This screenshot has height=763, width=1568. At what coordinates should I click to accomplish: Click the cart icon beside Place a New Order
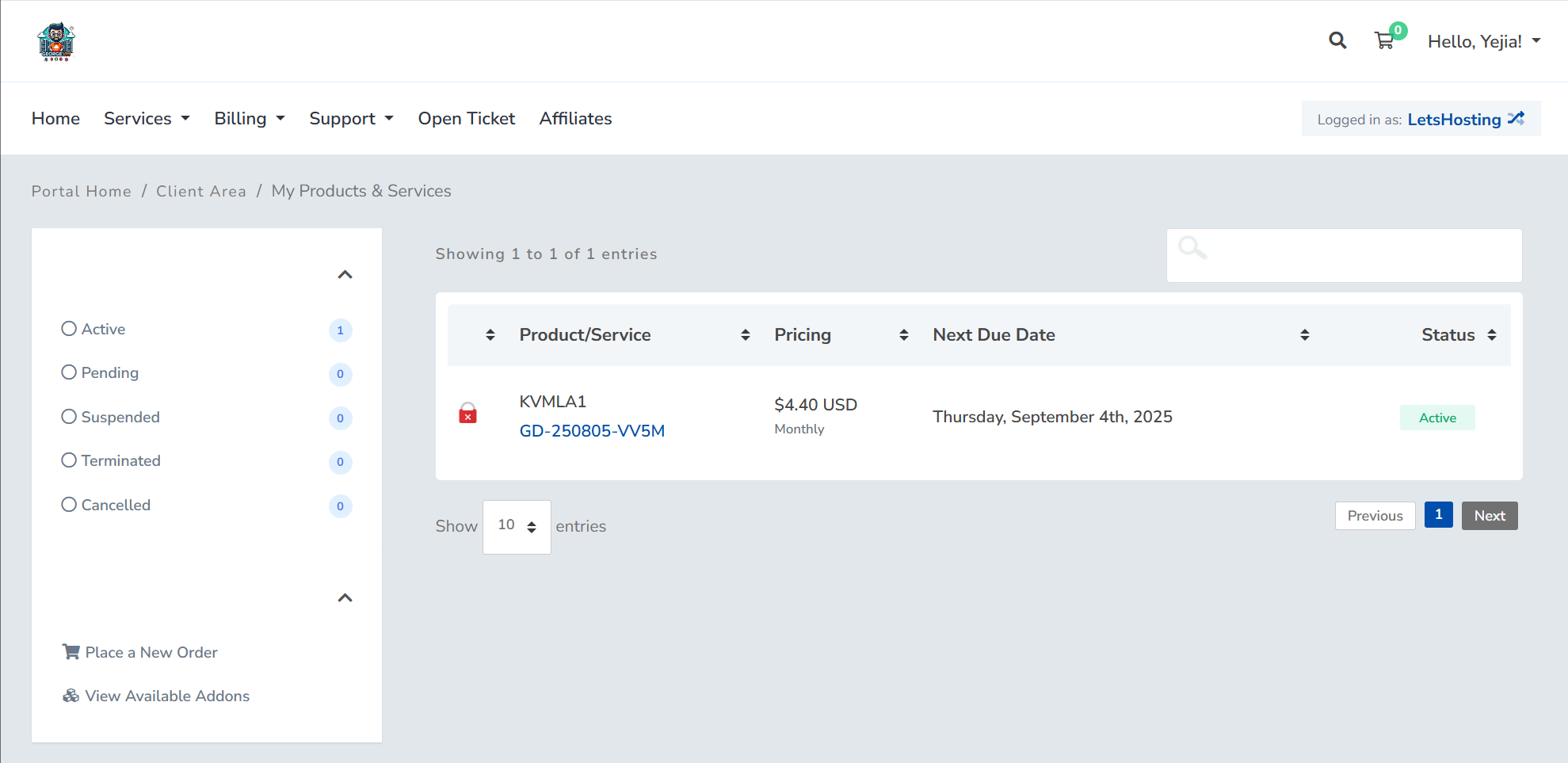pyautogui.click(x=71, y=652)
